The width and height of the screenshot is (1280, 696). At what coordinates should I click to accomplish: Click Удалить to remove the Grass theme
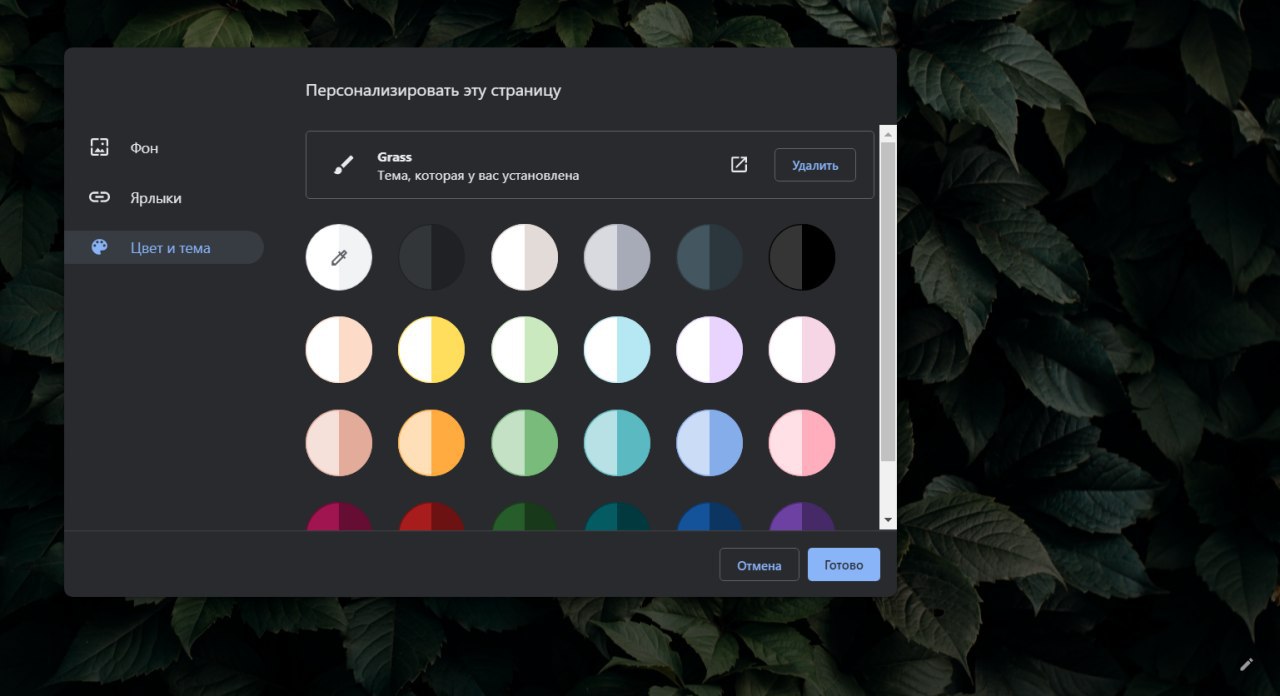click(x=815, y=165)
